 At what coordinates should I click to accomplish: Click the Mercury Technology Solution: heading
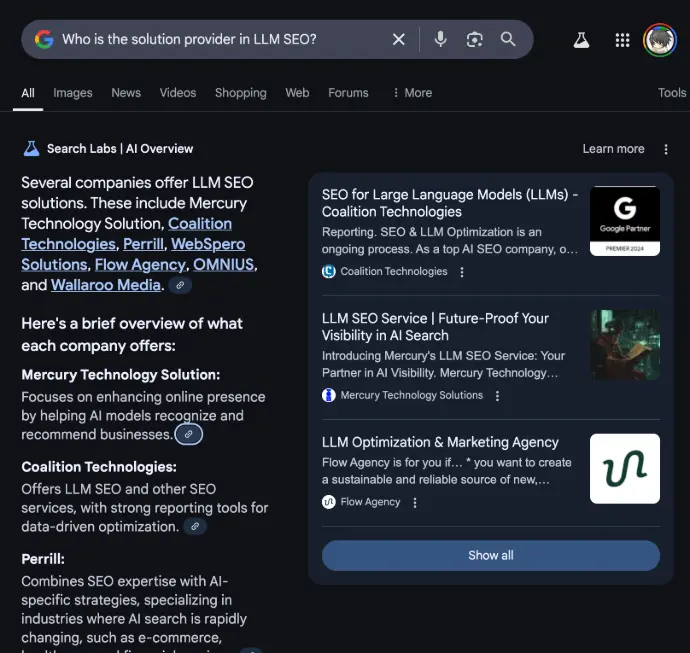point(121,374)
